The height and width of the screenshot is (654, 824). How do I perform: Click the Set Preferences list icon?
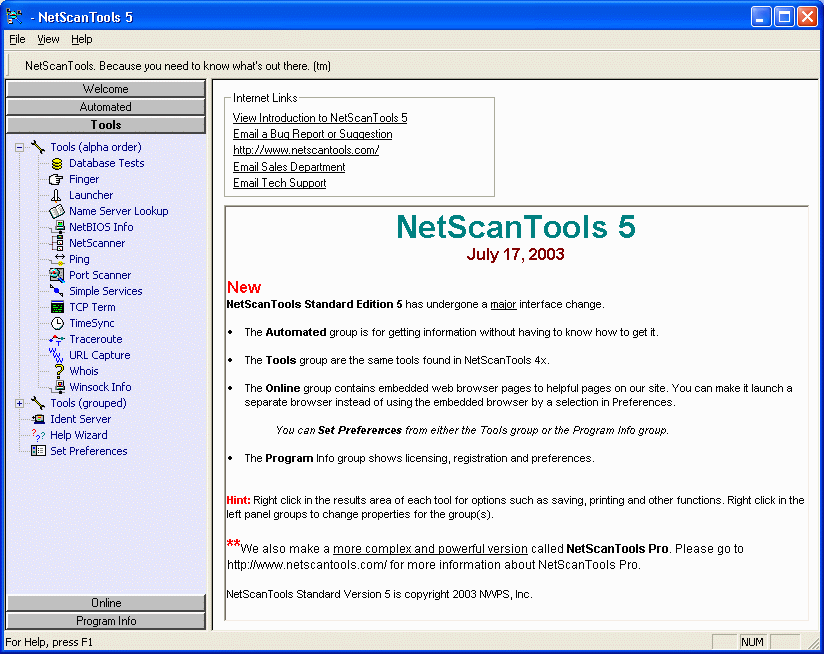(38, 451)
